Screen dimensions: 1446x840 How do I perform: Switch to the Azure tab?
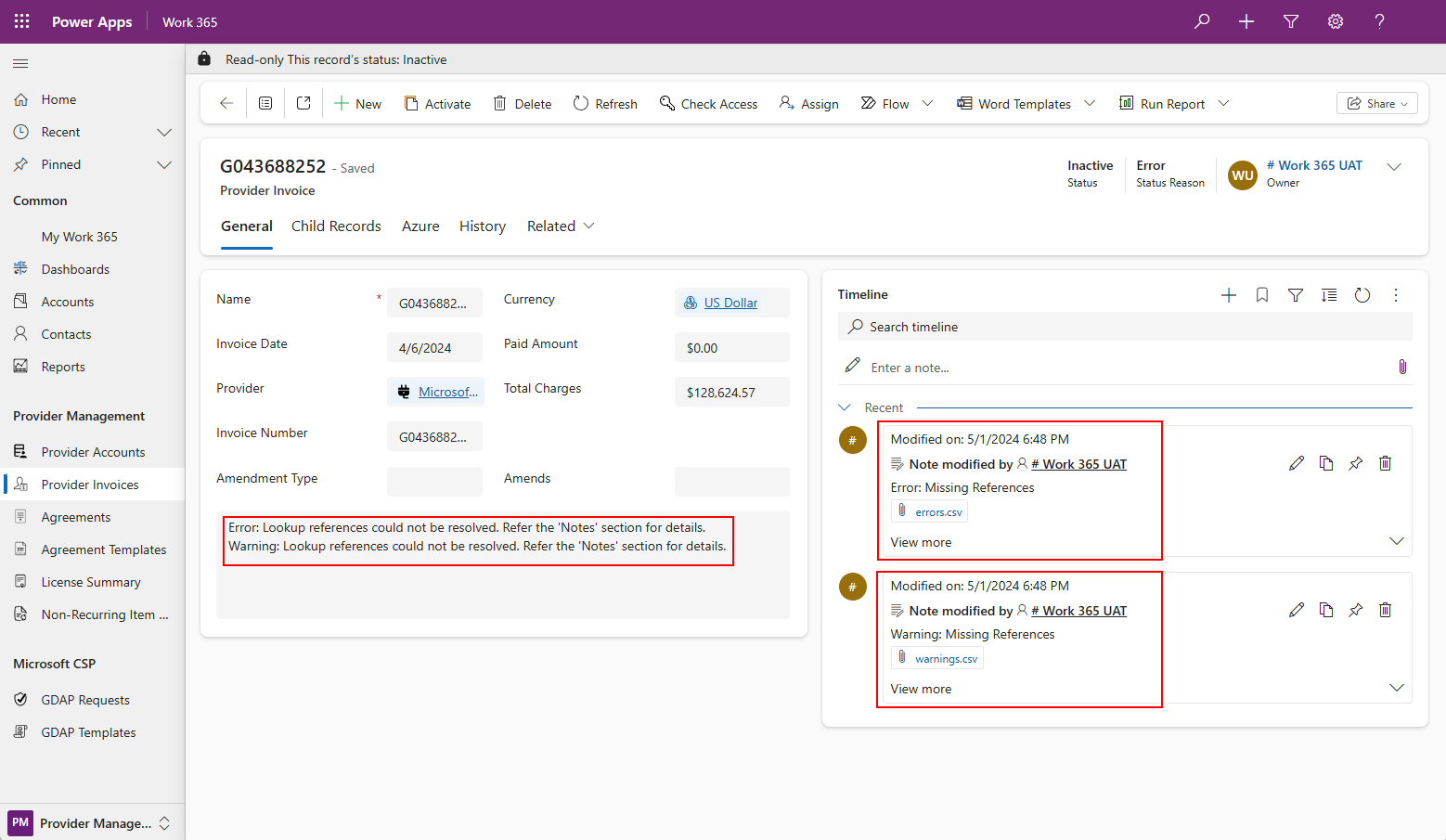pyautogui.click(x=420, y=226)
